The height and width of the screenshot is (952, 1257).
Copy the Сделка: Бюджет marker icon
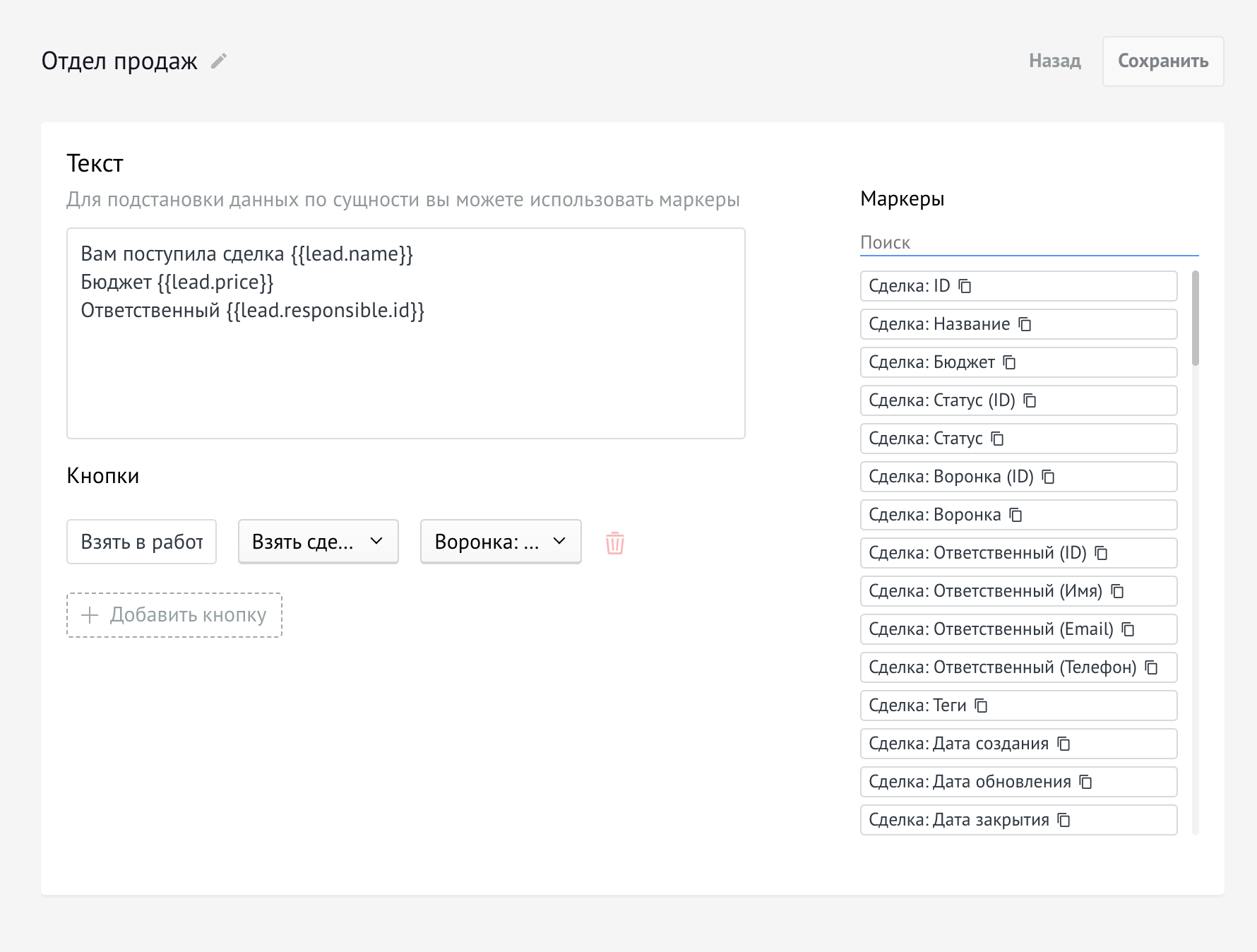coord(1009,362)
